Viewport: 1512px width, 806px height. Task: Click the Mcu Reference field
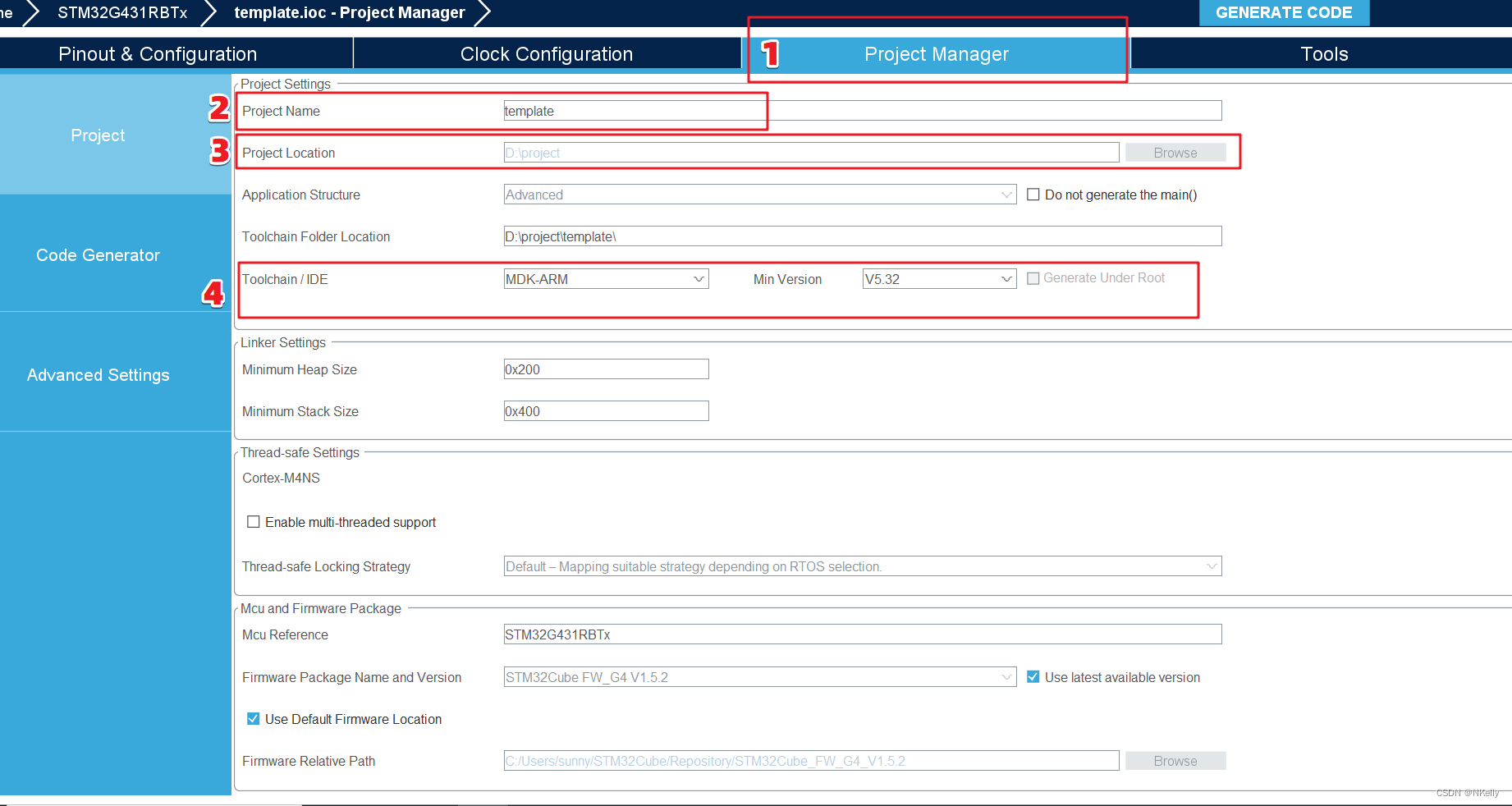coord(863,634)
